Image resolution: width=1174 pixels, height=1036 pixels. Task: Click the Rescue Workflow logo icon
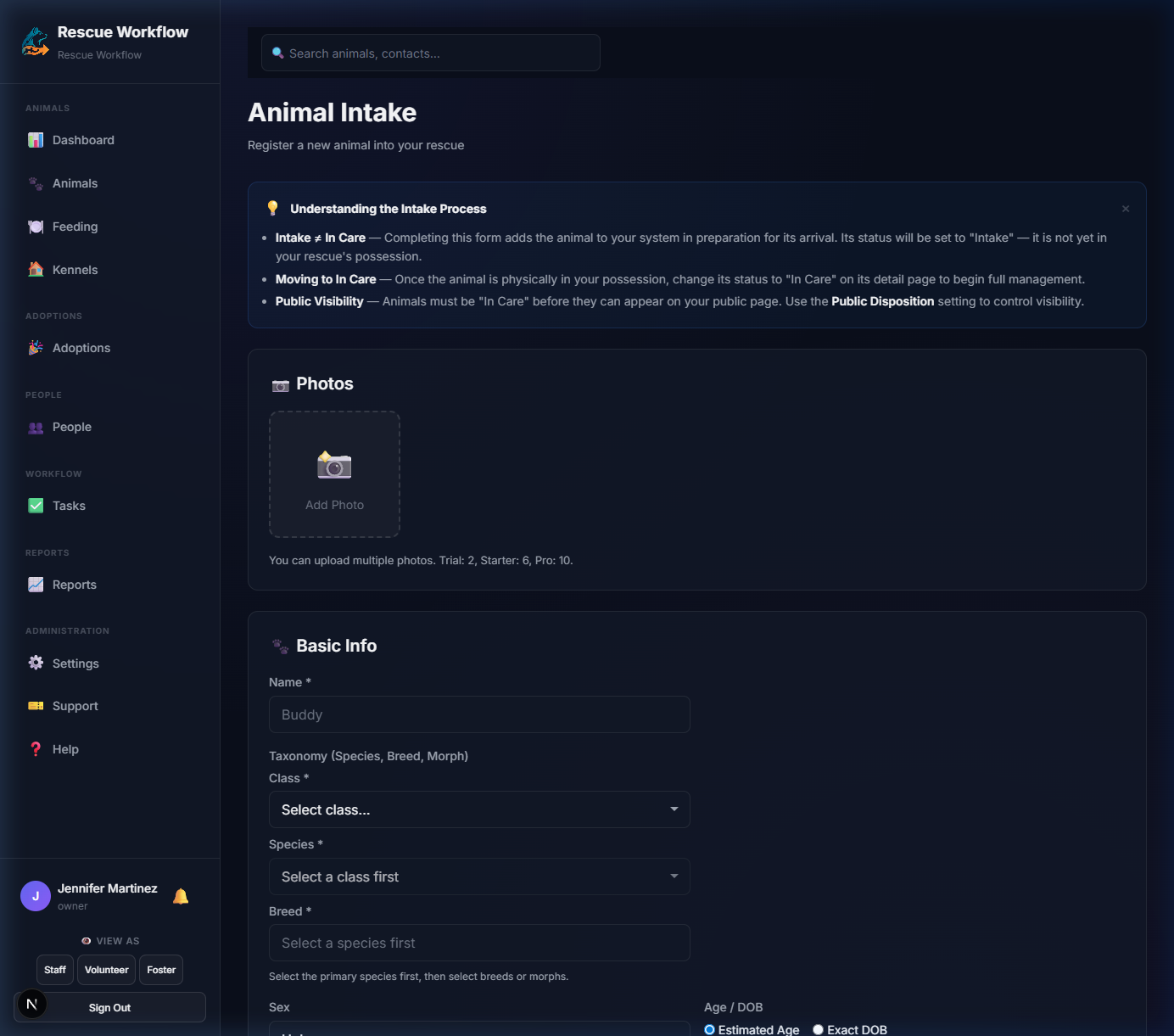tap(35, 42)
